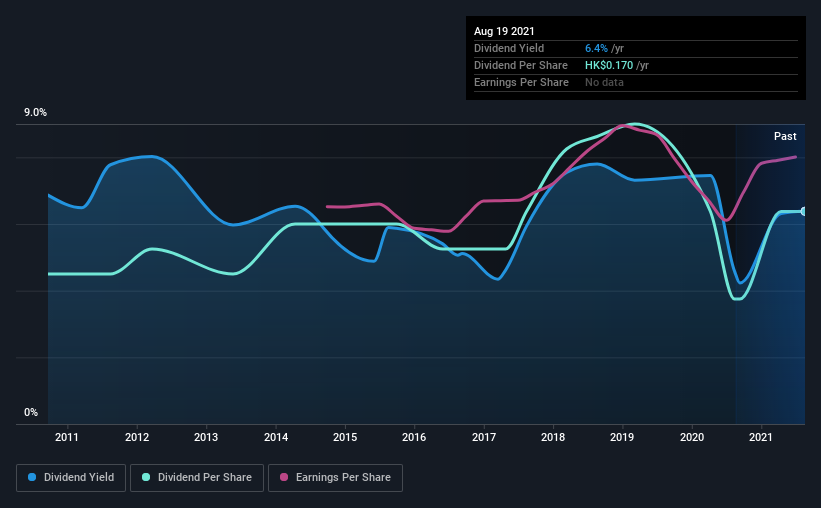Click the 2016 x-axis label
This screenshot has width=821, height=508.
414,437
